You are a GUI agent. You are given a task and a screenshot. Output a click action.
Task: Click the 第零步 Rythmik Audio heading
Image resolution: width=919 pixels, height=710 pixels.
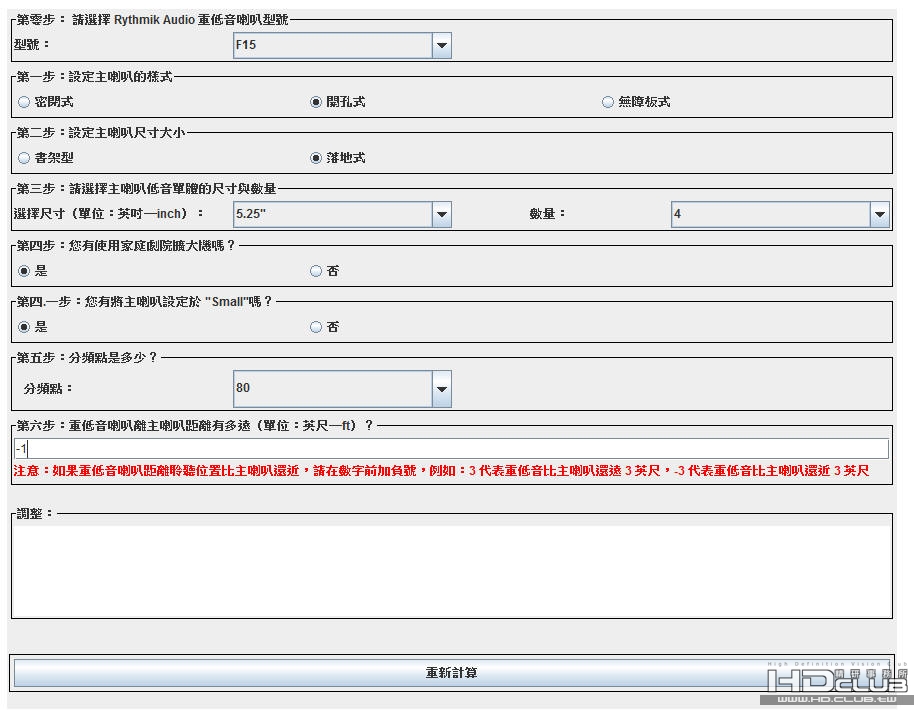point(152,20)
